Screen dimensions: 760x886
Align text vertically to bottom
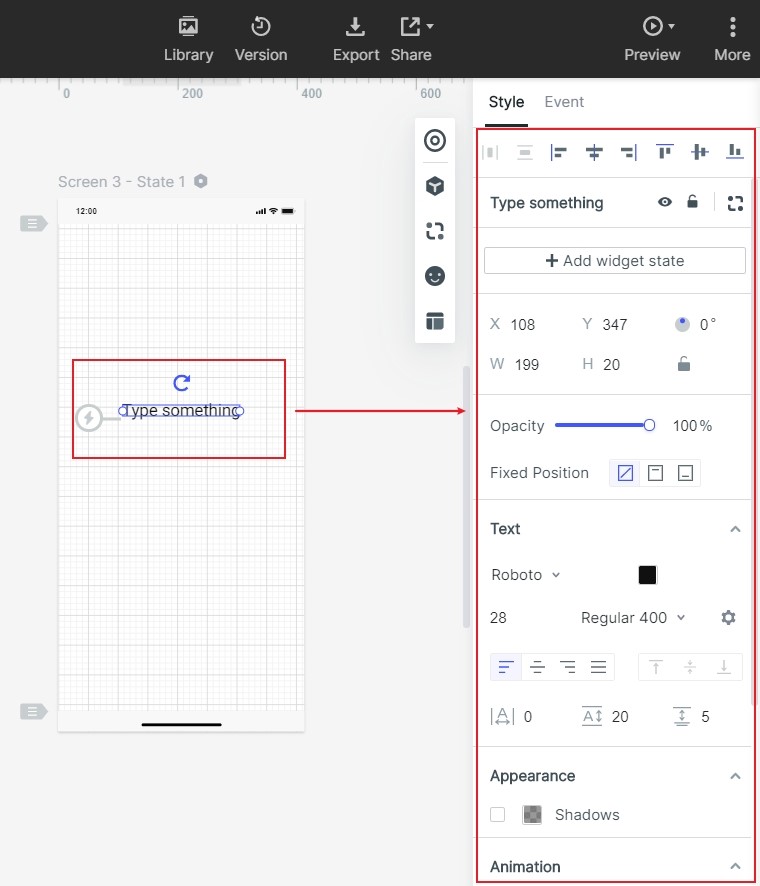click(x=724, y=667)
